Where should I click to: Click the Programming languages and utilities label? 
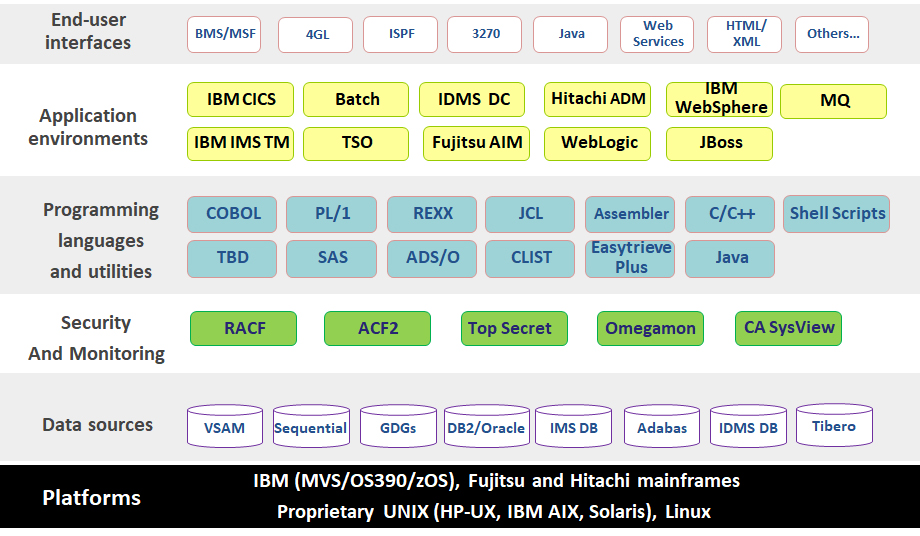[101, 240]
